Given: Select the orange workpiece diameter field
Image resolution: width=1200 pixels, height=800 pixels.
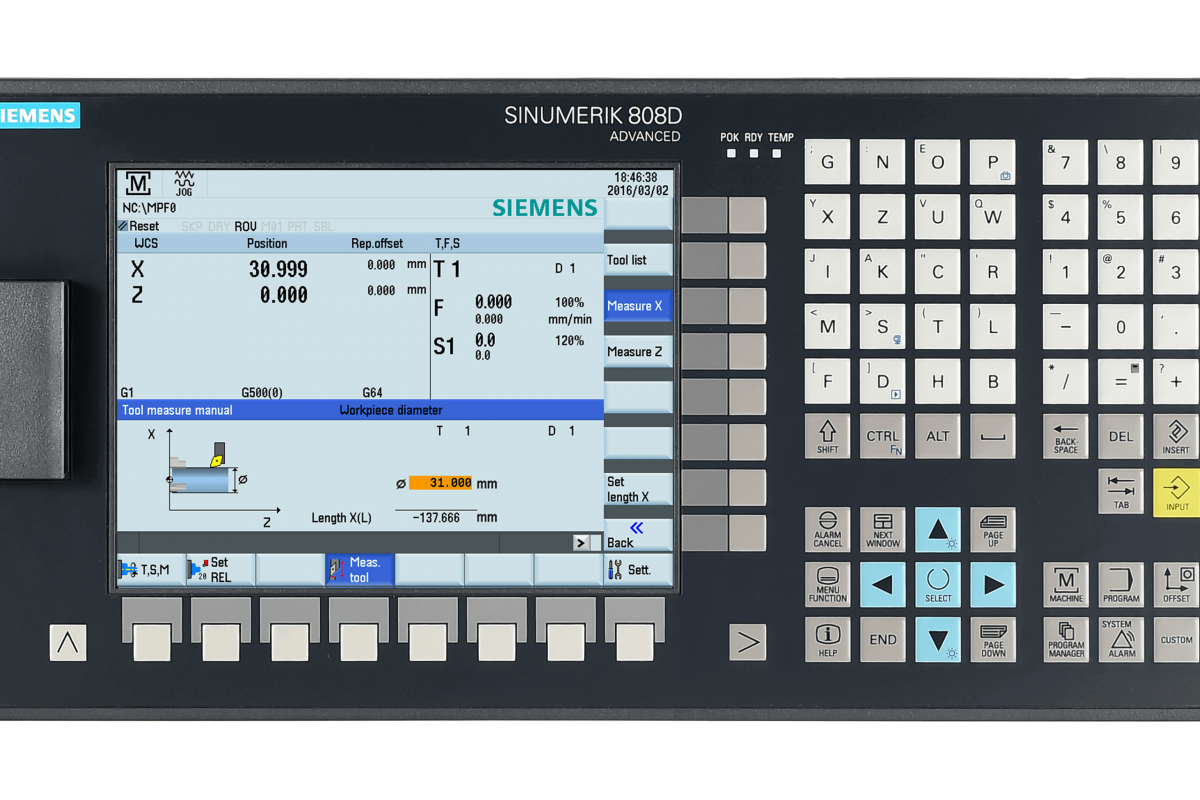Looking at the screenshot, I should tap(440, 483).
